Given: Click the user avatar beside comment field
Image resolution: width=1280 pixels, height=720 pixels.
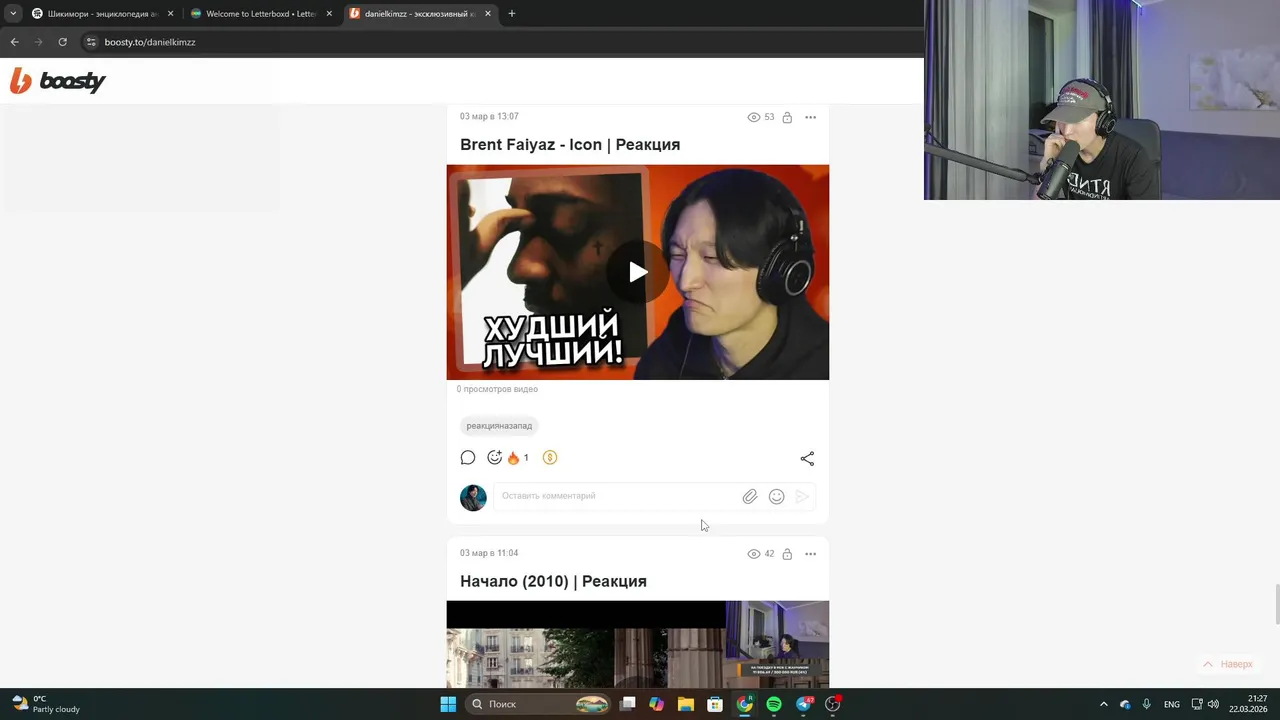Looking at the screenshot, I should 473,497.
